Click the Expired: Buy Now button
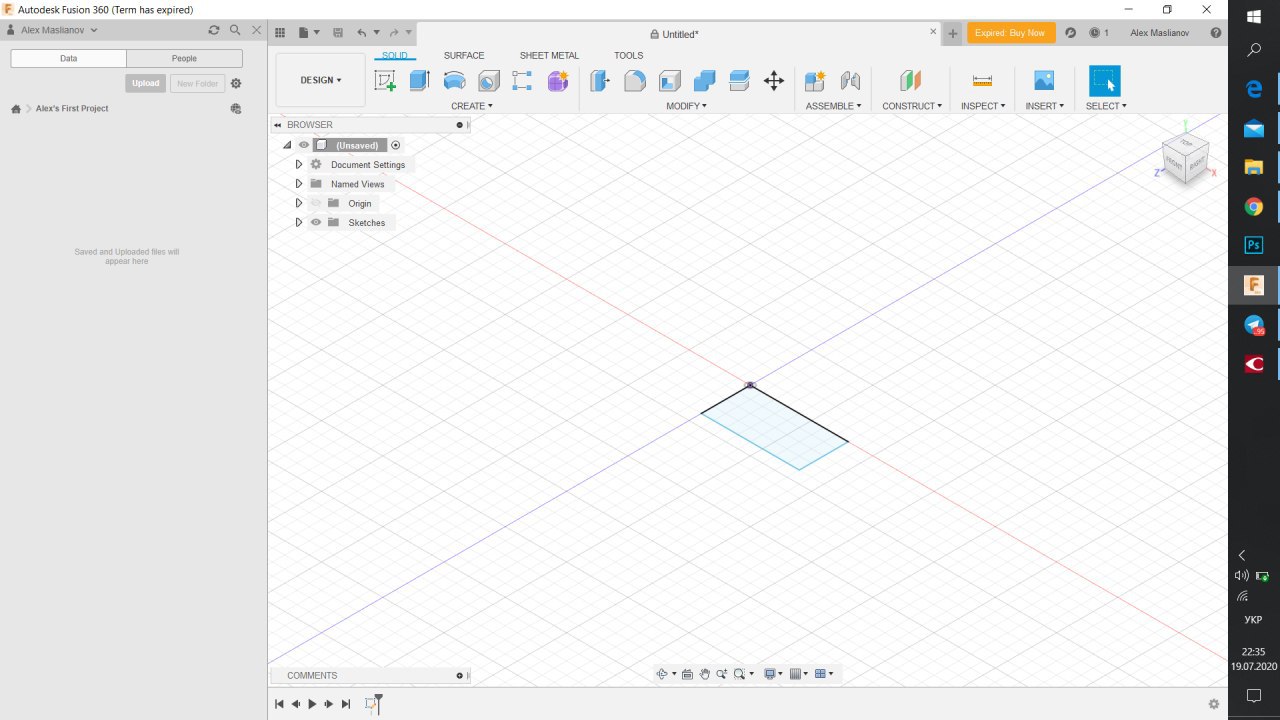This screenshot has width=1280, height=720. coord(1011,33)
